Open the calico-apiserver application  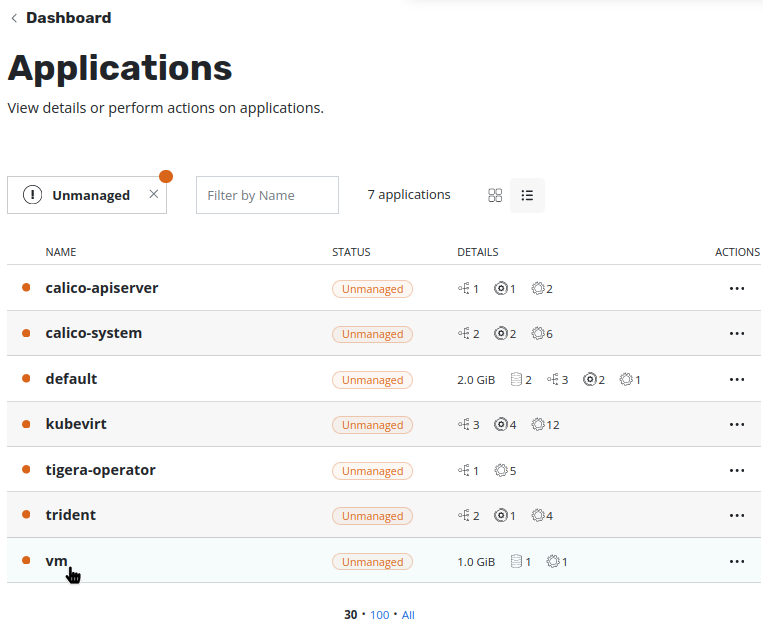point(102,288)
